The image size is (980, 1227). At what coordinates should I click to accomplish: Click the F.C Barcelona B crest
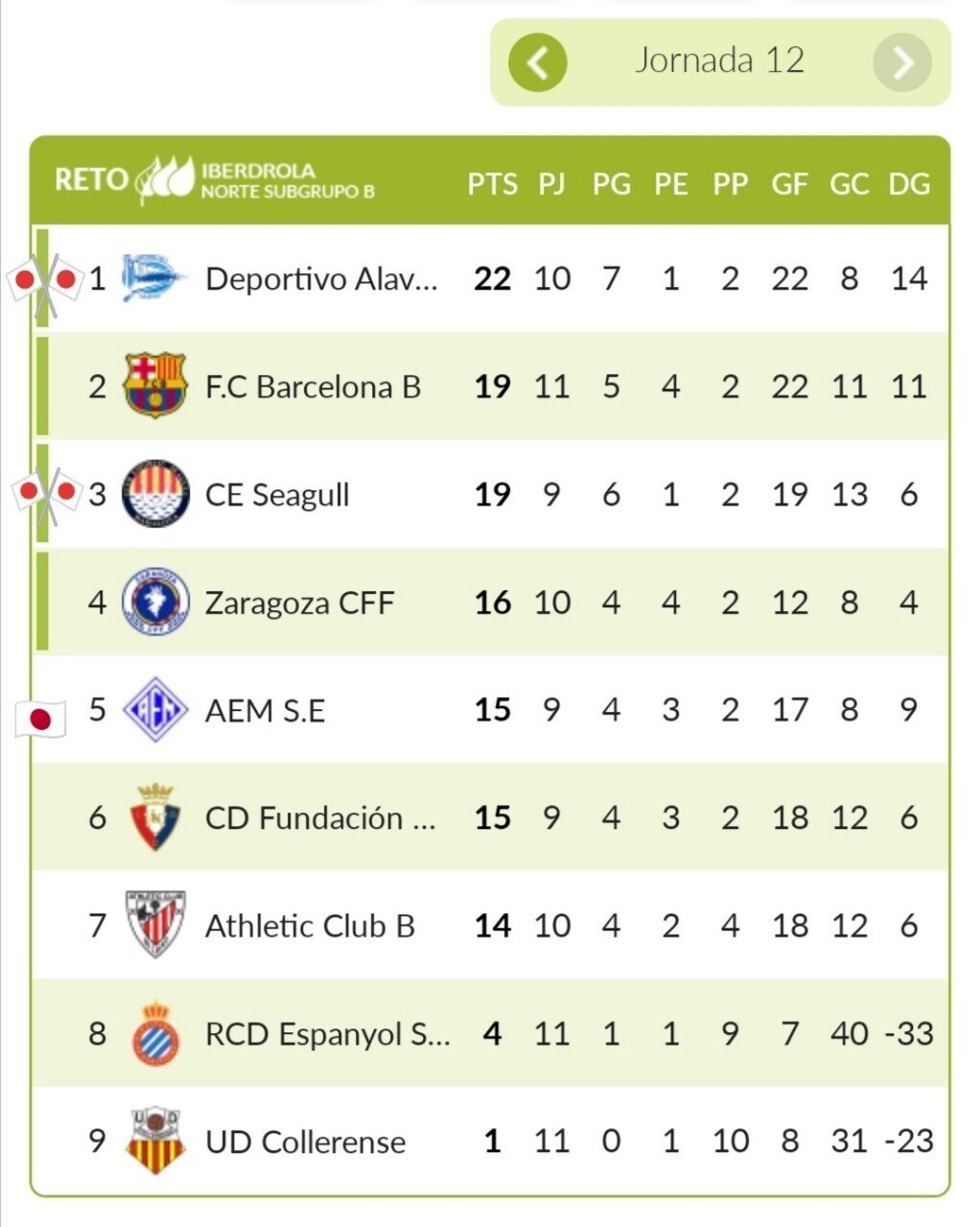(x=155, y=386)
